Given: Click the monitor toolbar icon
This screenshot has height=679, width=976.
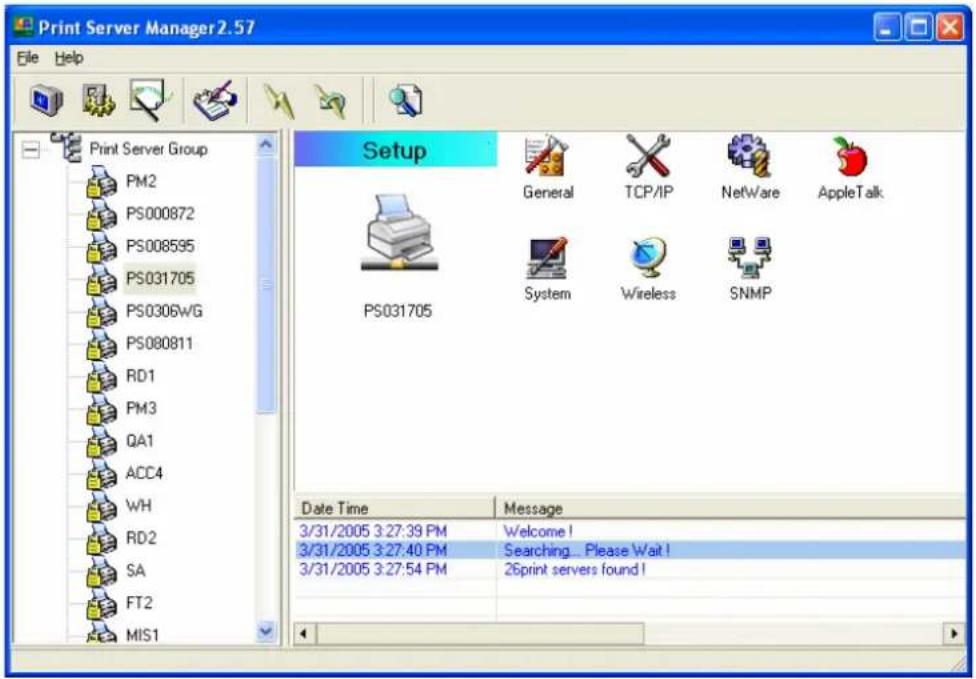Looking at the screenshot, I should click(47, 100).
